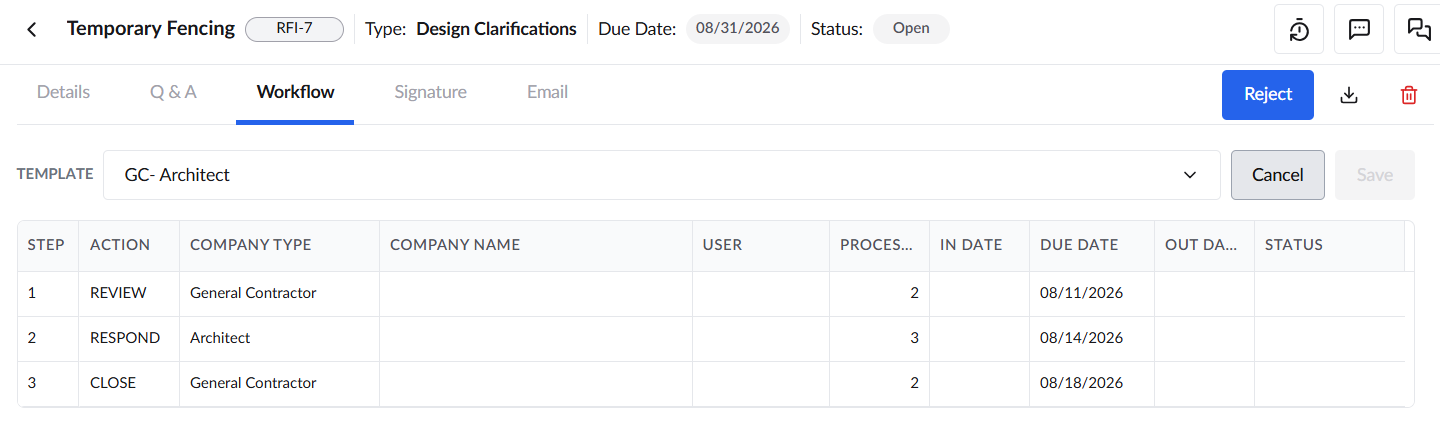Click the blue Reject button

(x=1268, y=94)
